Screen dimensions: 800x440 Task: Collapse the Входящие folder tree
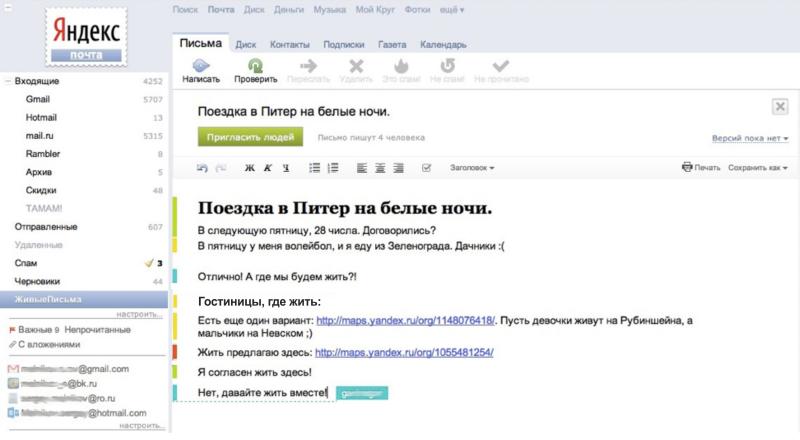pos(7,81)
